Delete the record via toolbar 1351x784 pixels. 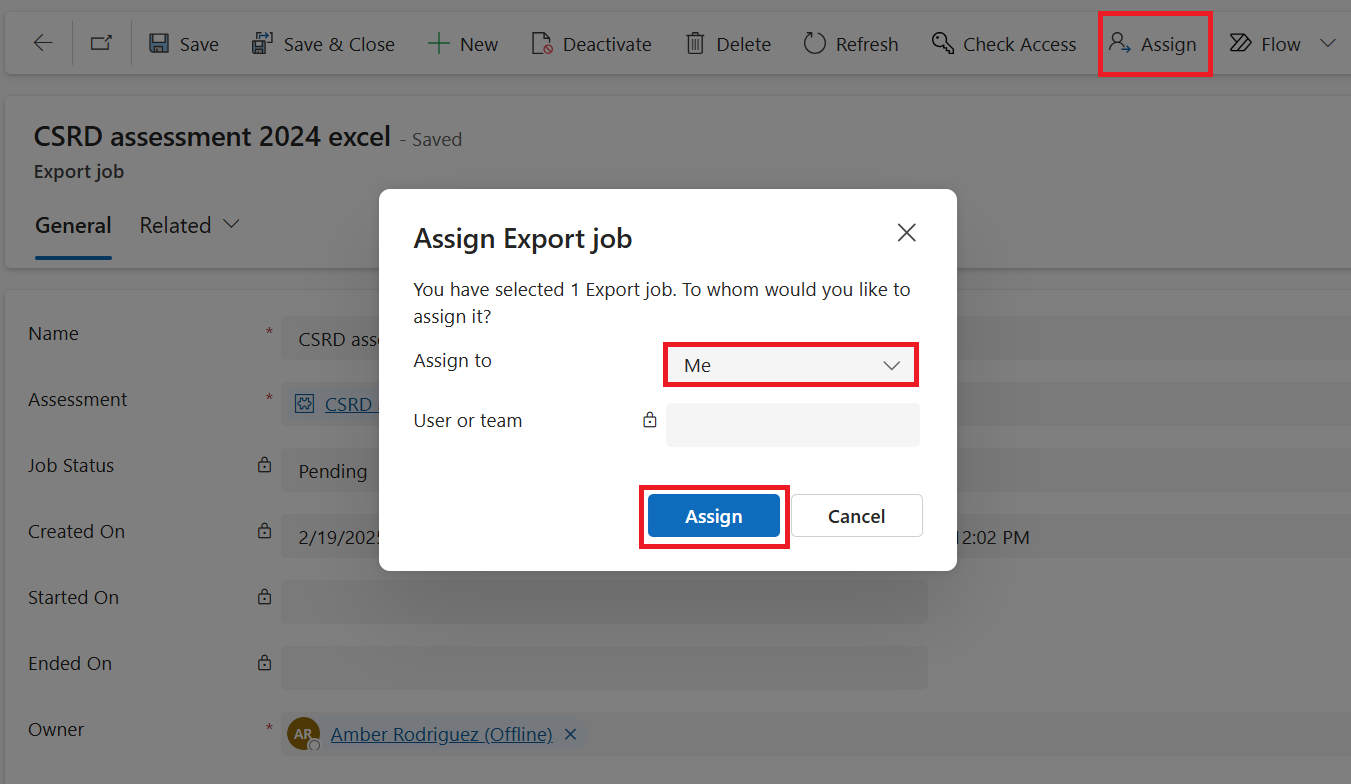(x=728, y=44)
